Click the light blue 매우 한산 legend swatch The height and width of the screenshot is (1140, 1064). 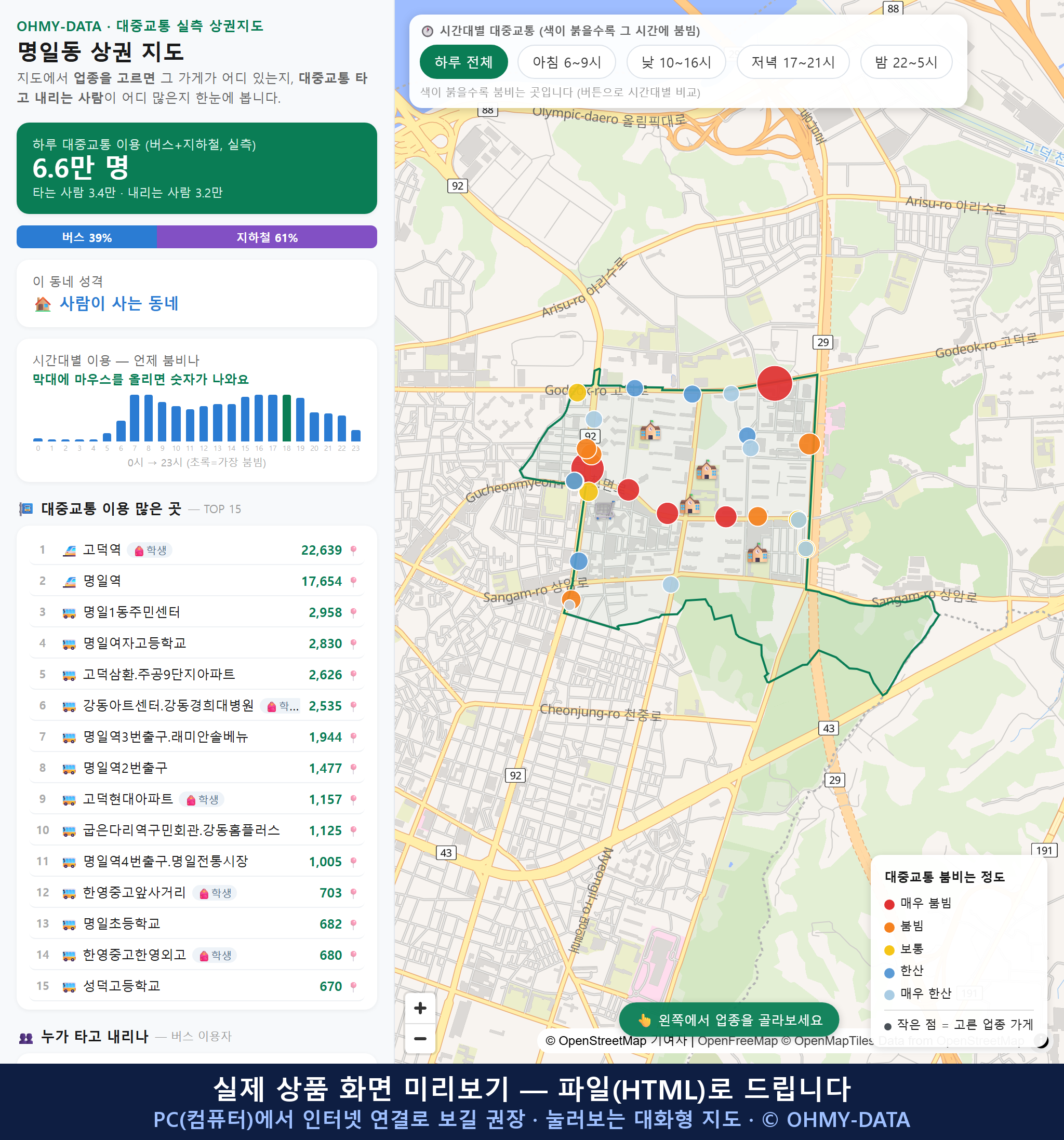point(889,995)
